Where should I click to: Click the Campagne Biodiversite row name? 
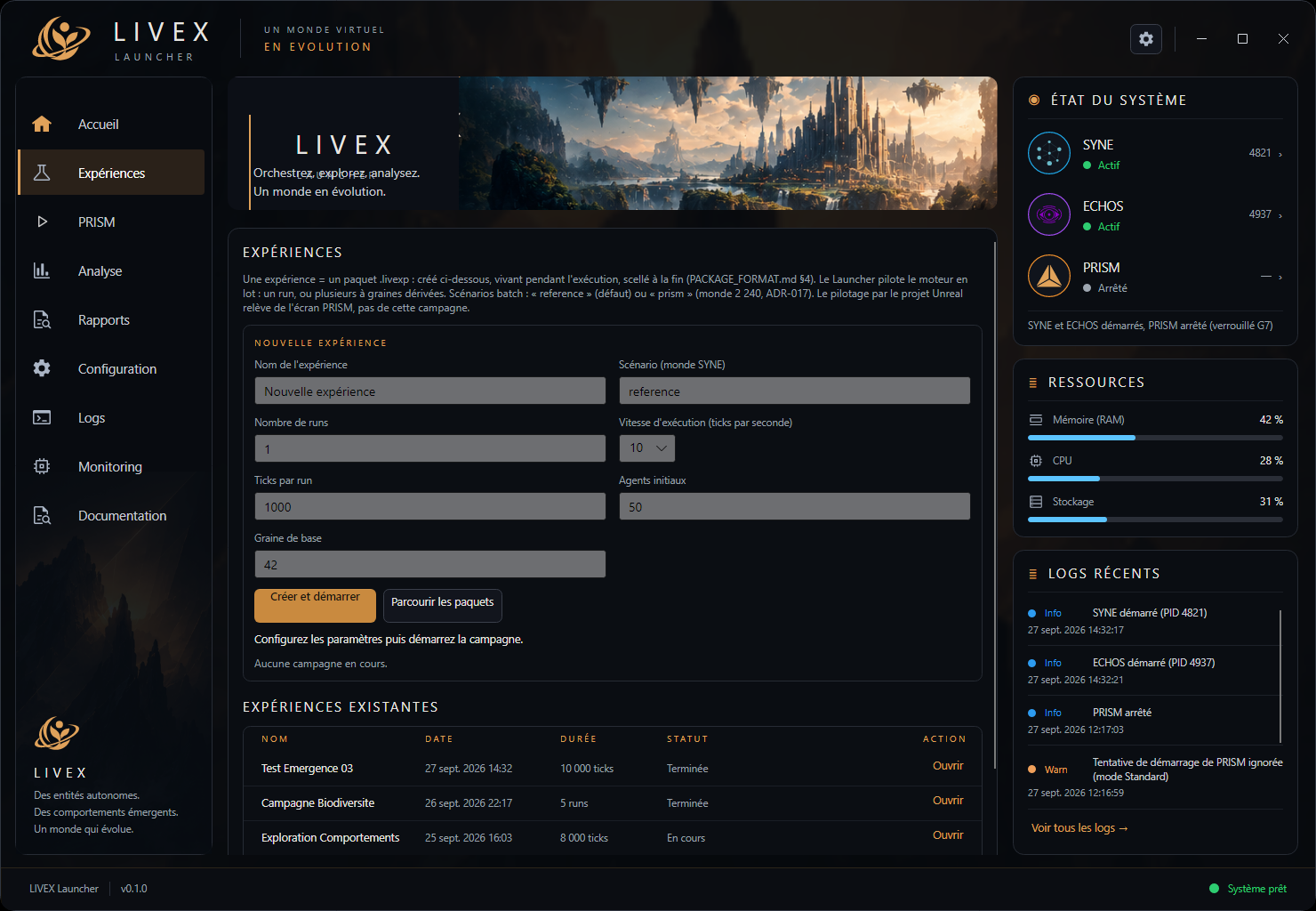point(317,803)
